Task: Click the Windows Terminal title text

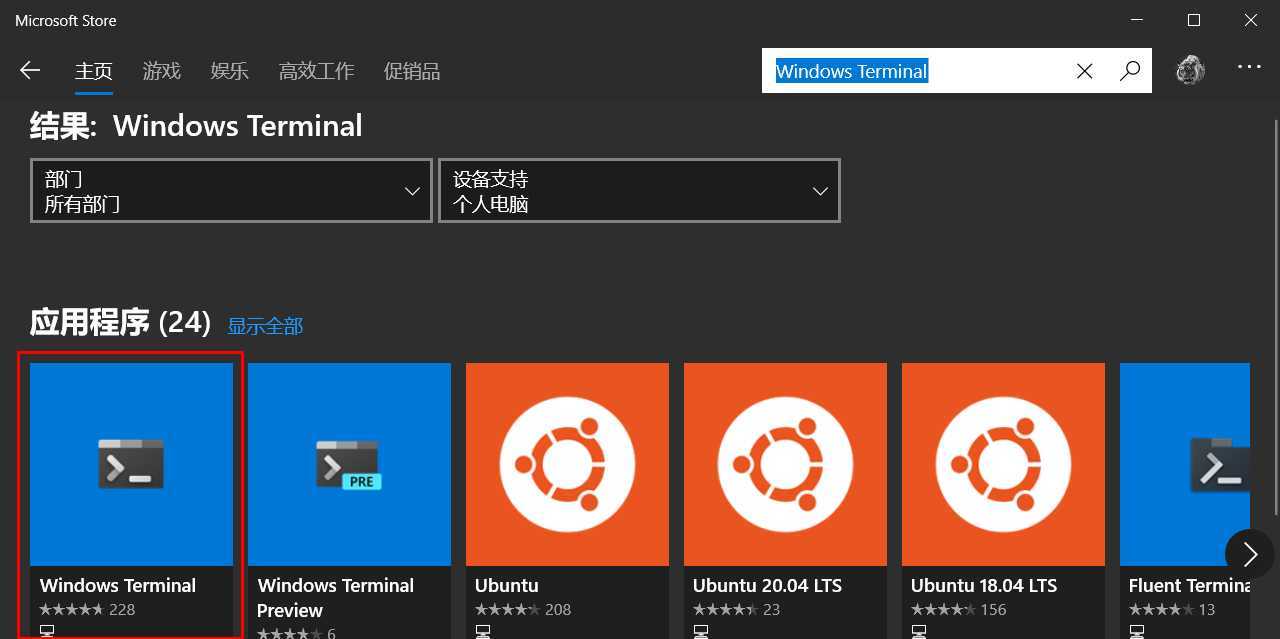Action: (x=118, y=586)
